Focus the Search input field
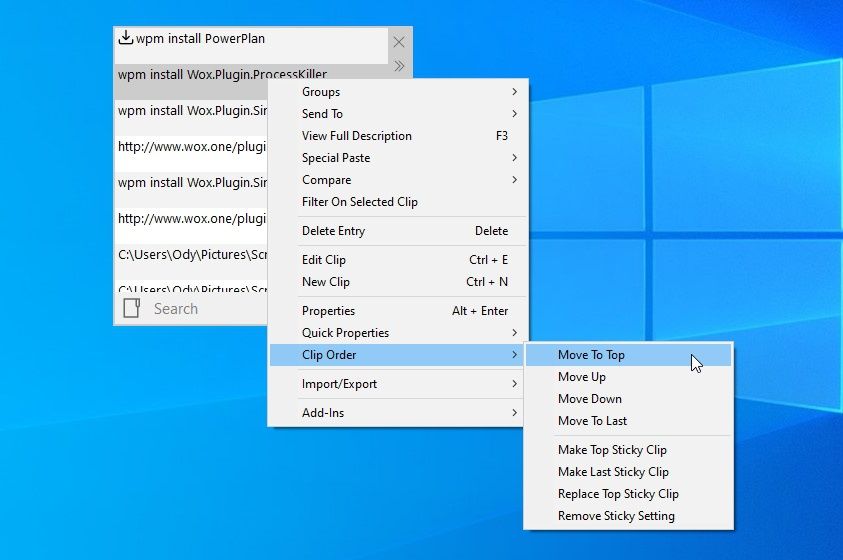Image resolution: width=843 pixels, height=560 pixels. (x=210, y=308)
